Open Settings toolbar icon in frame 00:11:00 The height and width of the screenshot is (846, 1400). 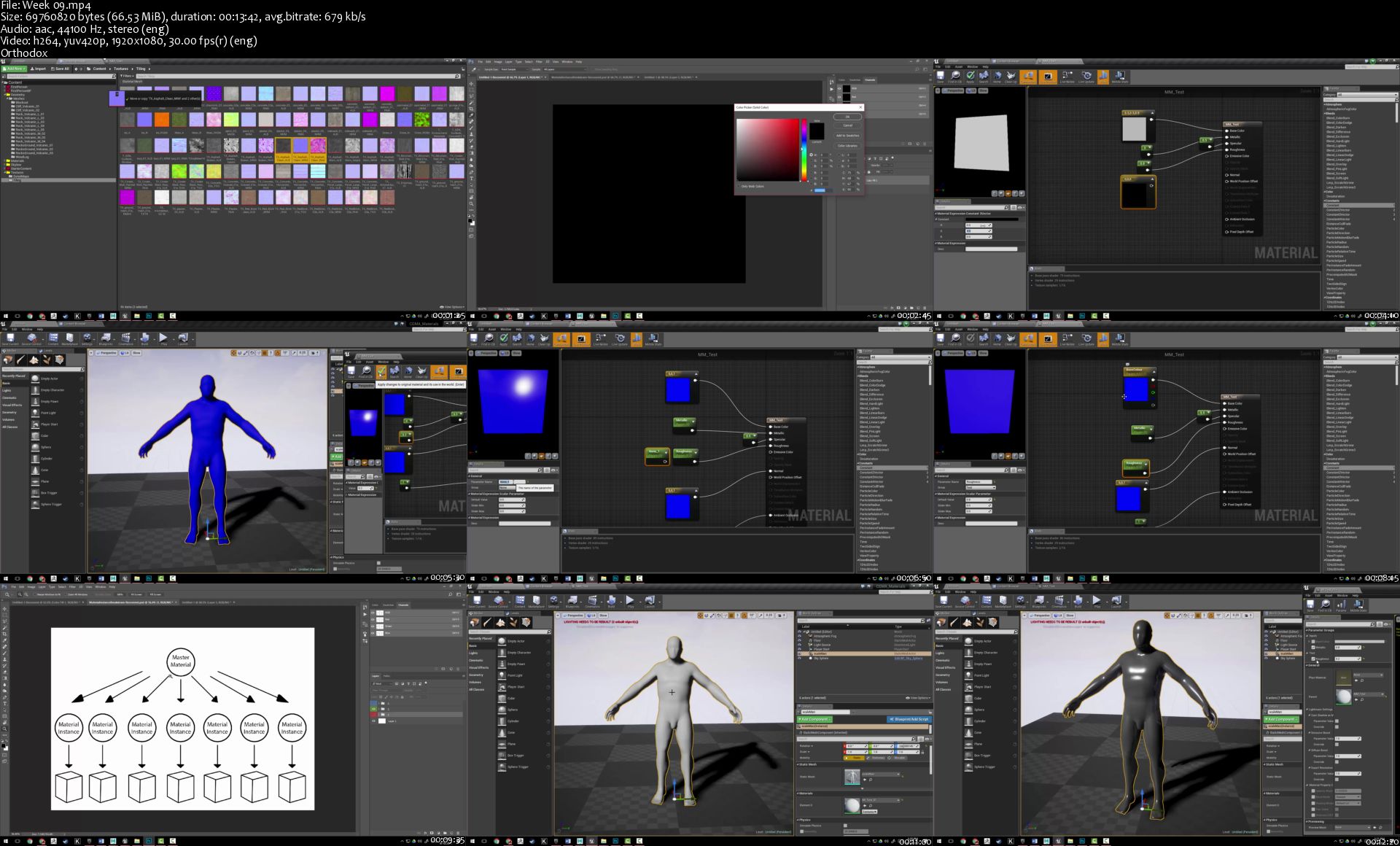click(553, 602)
